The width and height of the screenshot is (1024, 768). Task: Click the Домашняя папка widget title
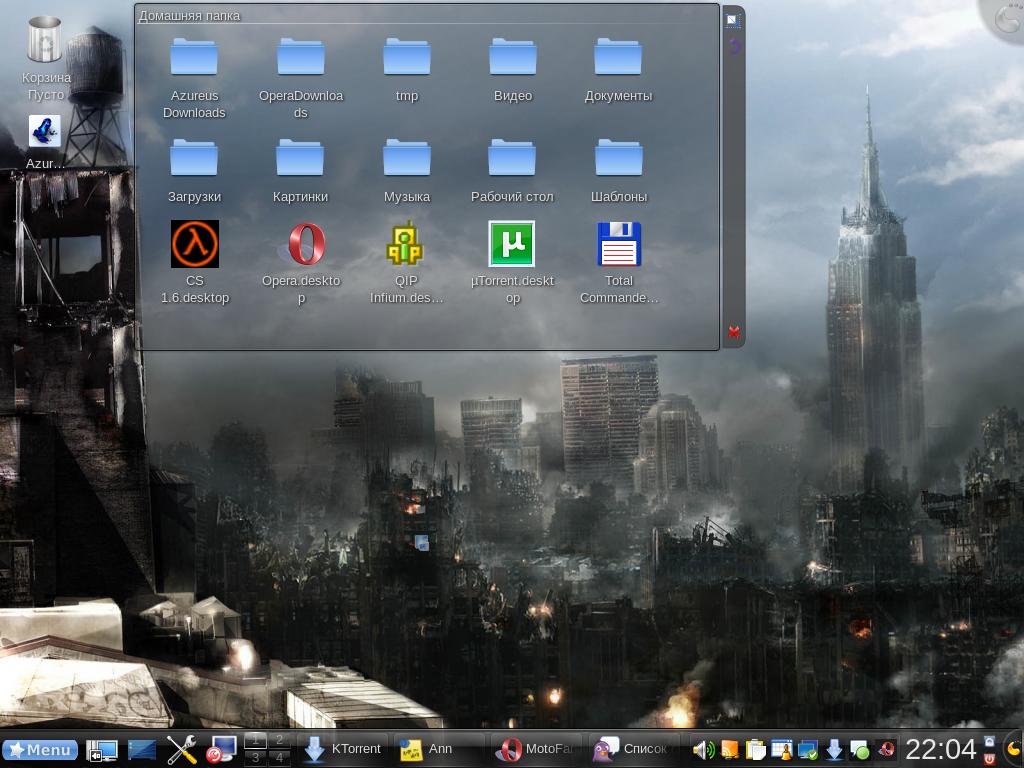(189, 16)
